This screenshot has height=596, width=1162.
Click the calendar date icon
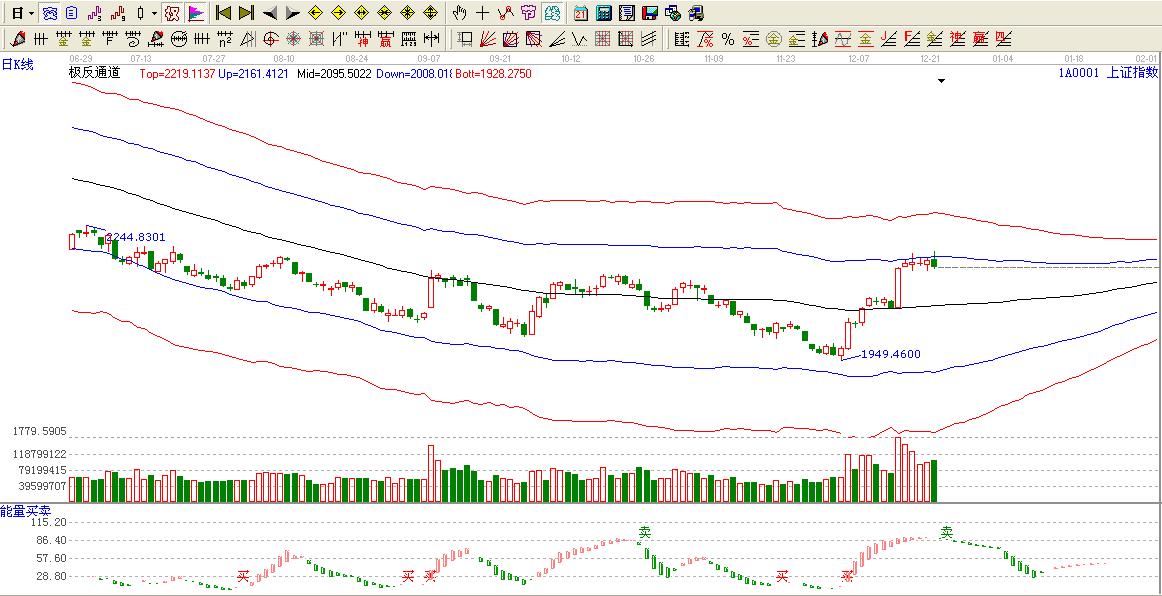click(581, 13)
